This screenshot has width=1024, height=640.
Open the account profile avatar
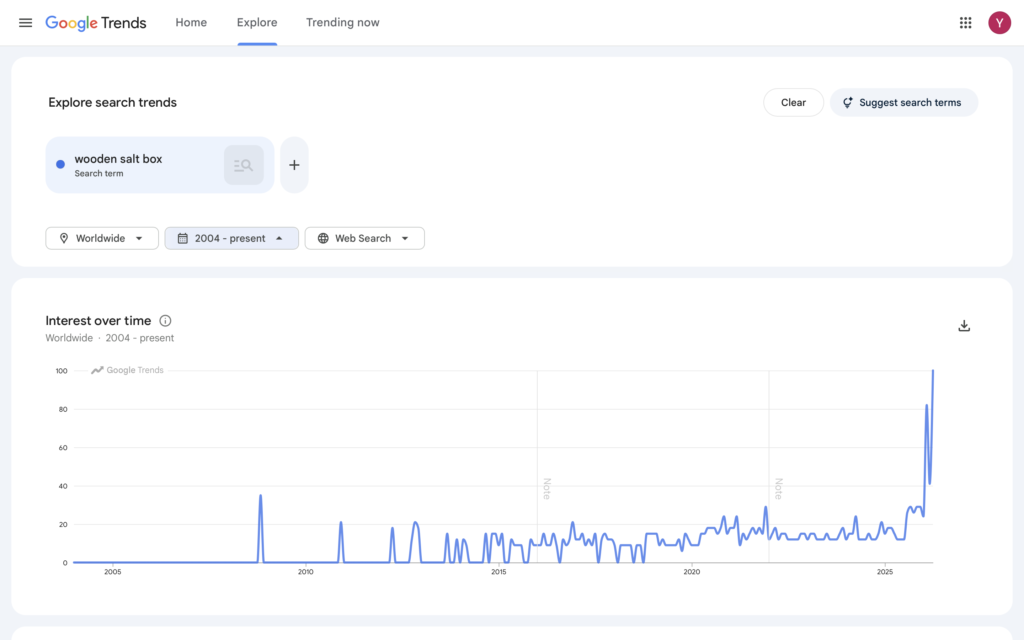pos(999,23)
